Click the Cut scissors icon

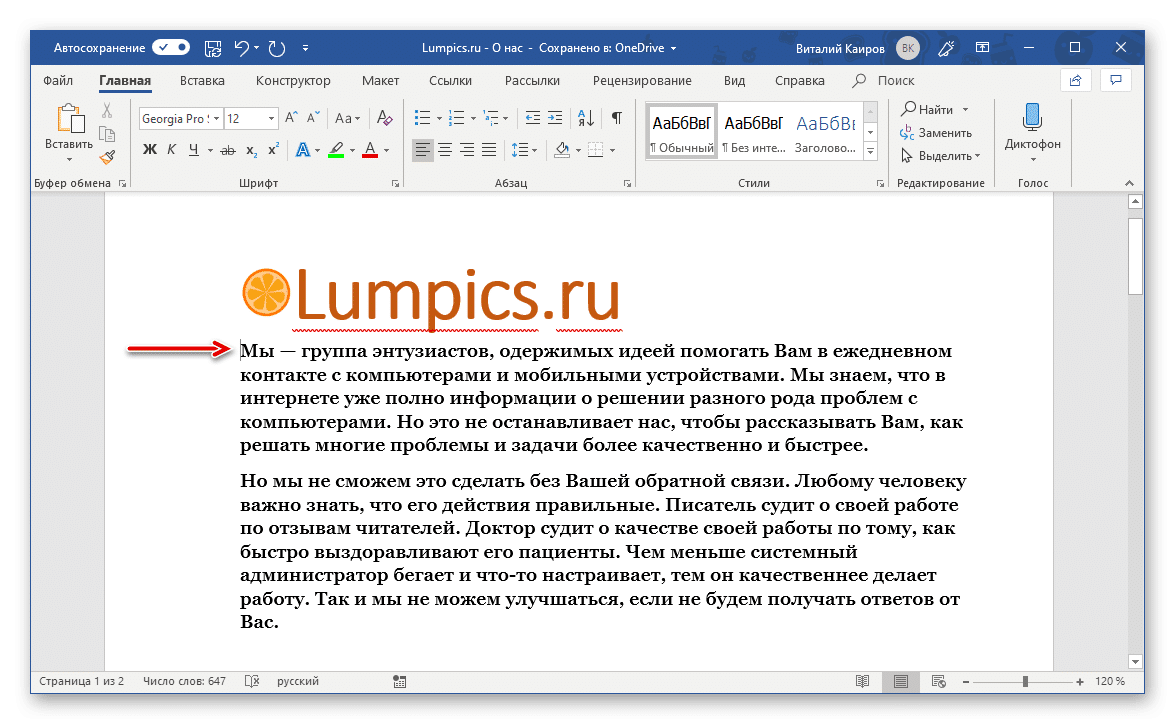click(x=107, y=111)
